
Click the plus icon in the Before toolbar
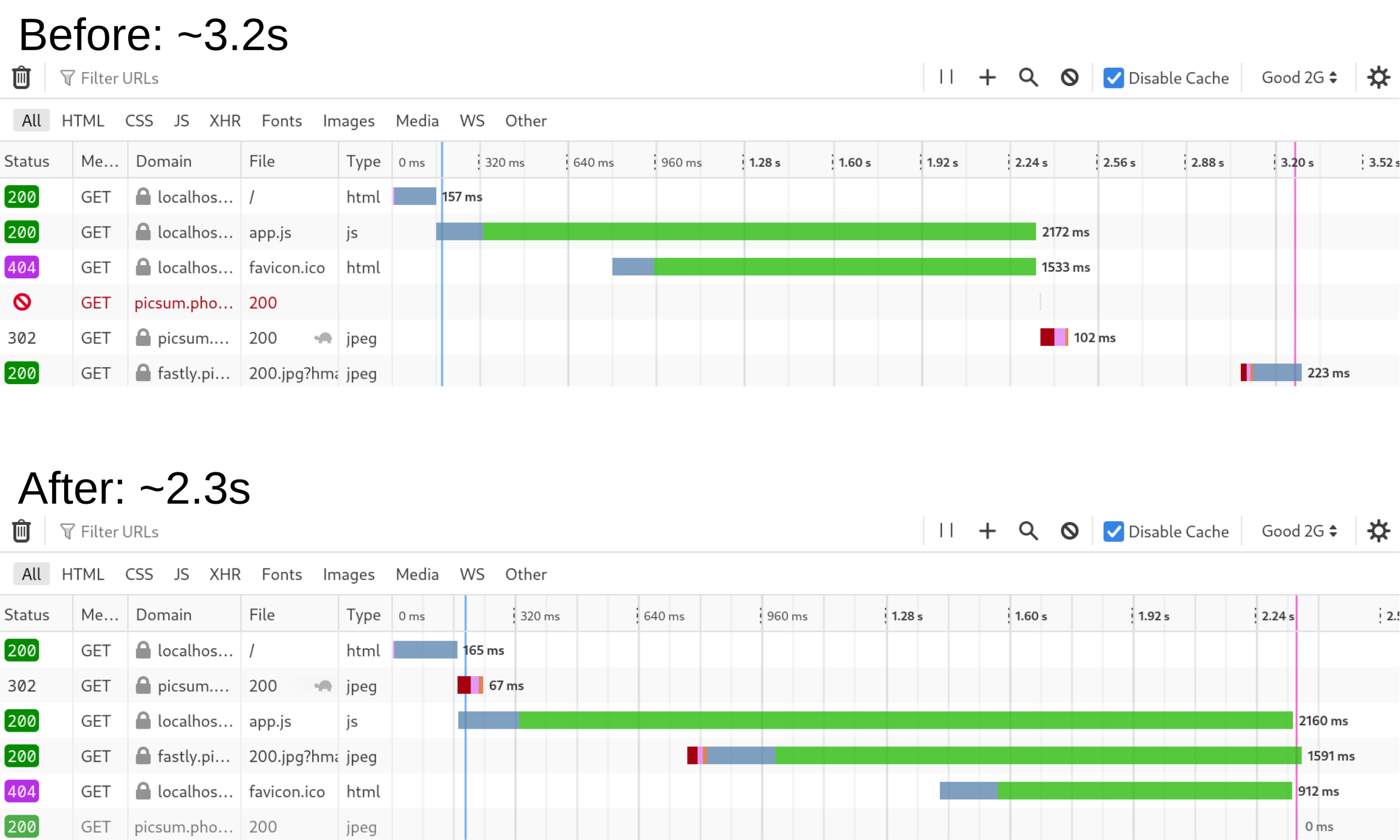(x=987, y=77)
